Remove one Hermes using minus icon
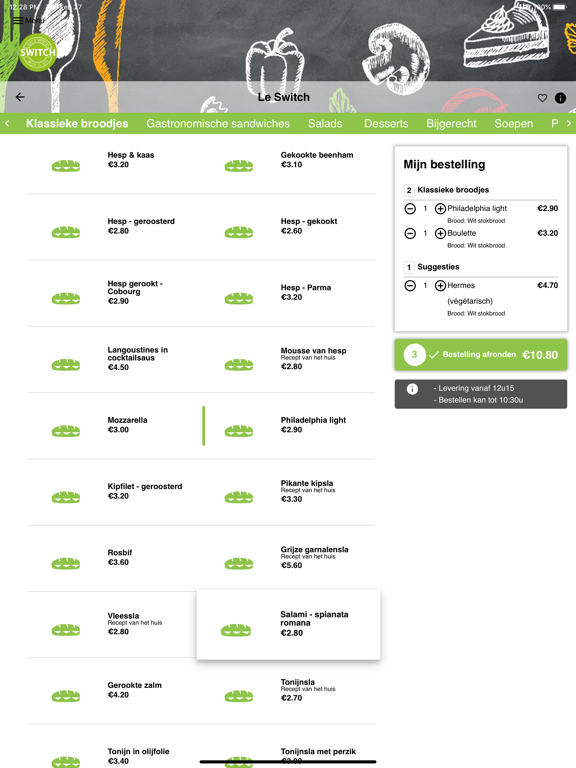Image resolution: width=576 pixels, height=768 pixels. coord(410,286)
